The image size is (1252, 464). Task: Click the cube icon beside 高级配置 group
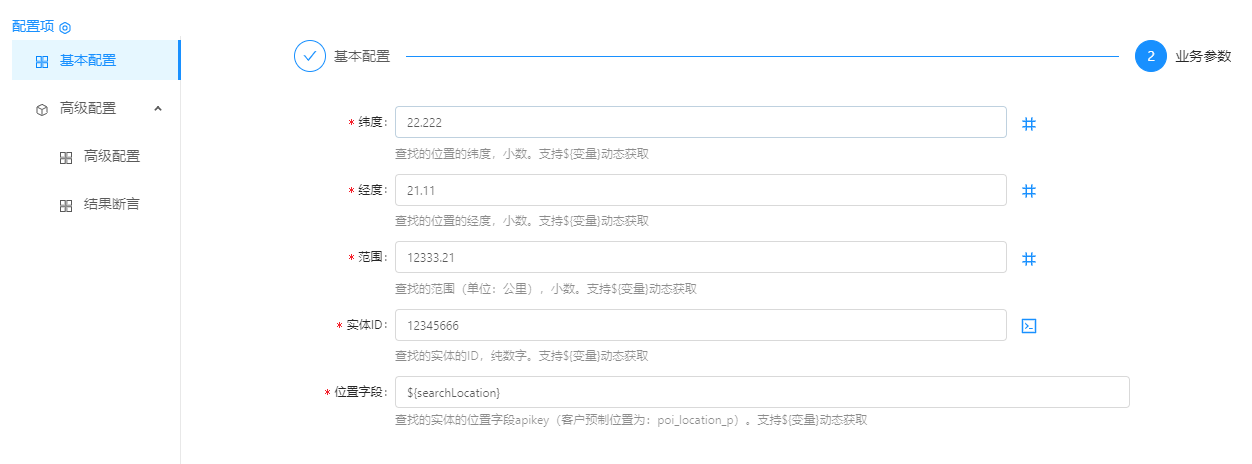(x=41, y=109)
